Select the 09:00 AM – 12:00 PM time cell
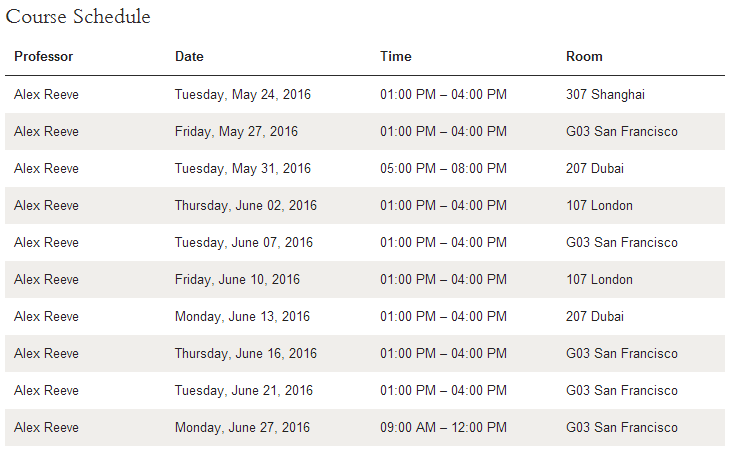This screenshot has width=736, height=458. point(444,427)
